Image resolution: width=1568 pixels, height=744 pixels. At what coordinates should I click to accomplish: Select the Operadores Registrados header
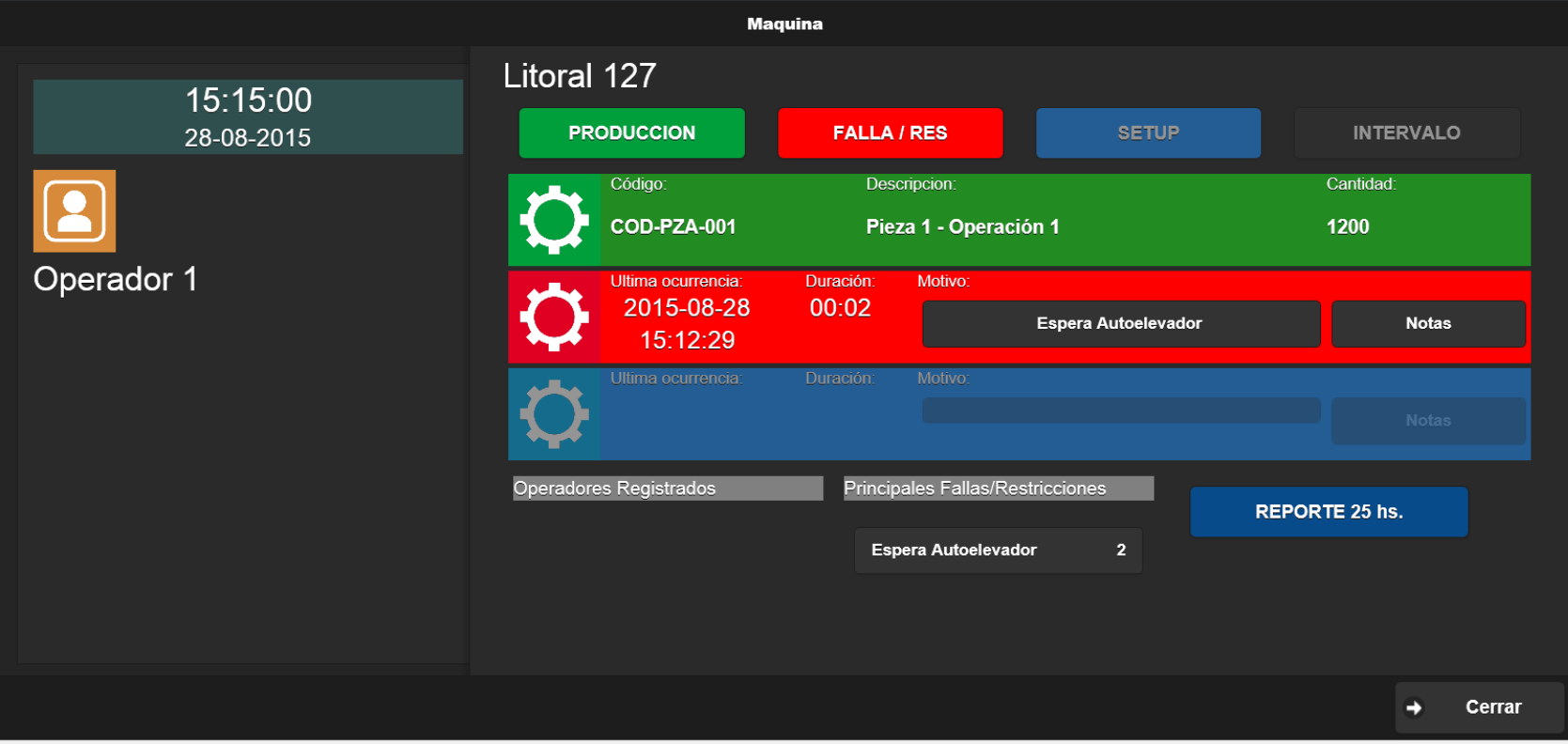(667, 488)
